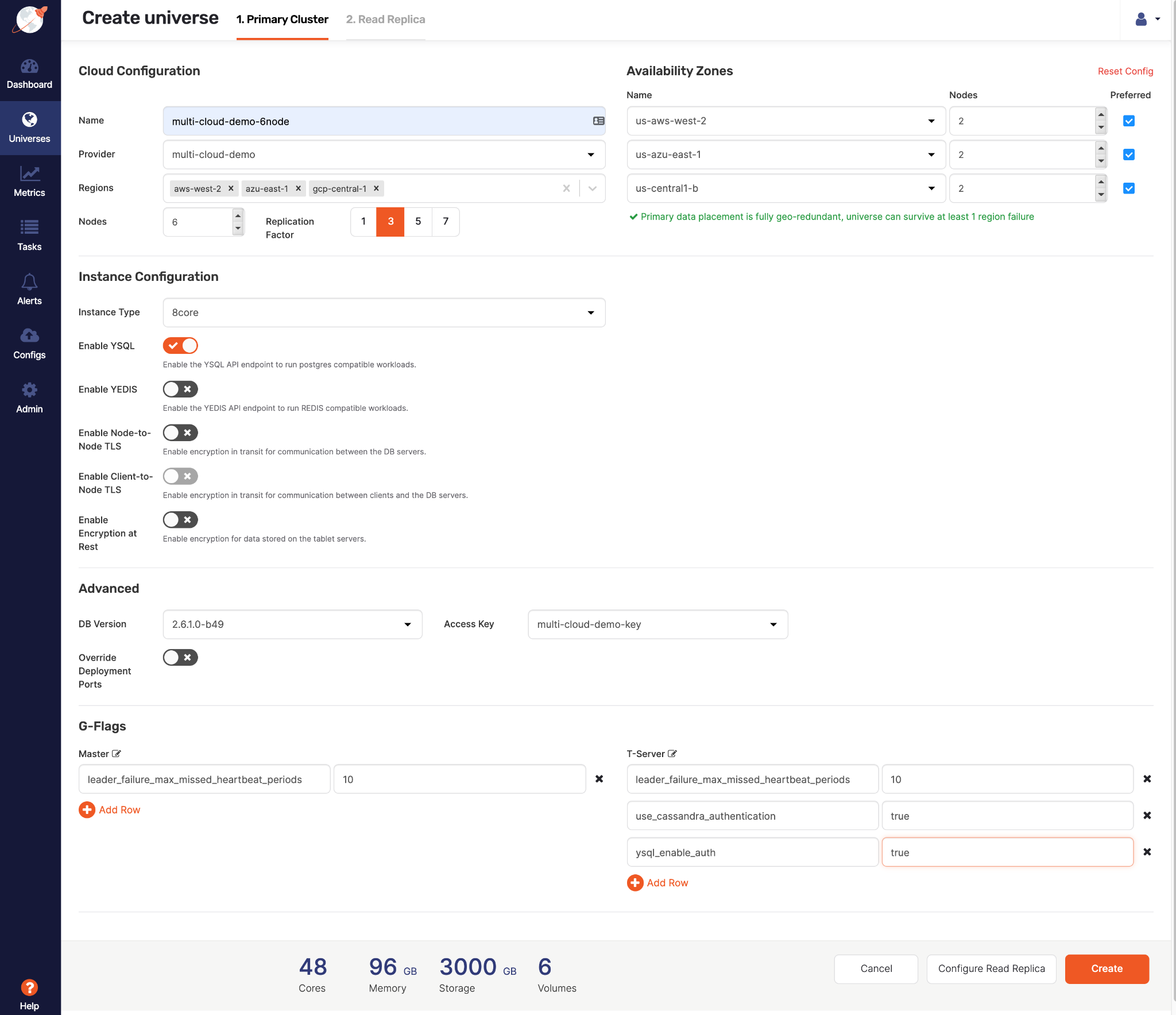Viewport: 1176px width, 1015px height.
Task: Click the Master G-Flags edit icon
Action: (x=117, y=754)
